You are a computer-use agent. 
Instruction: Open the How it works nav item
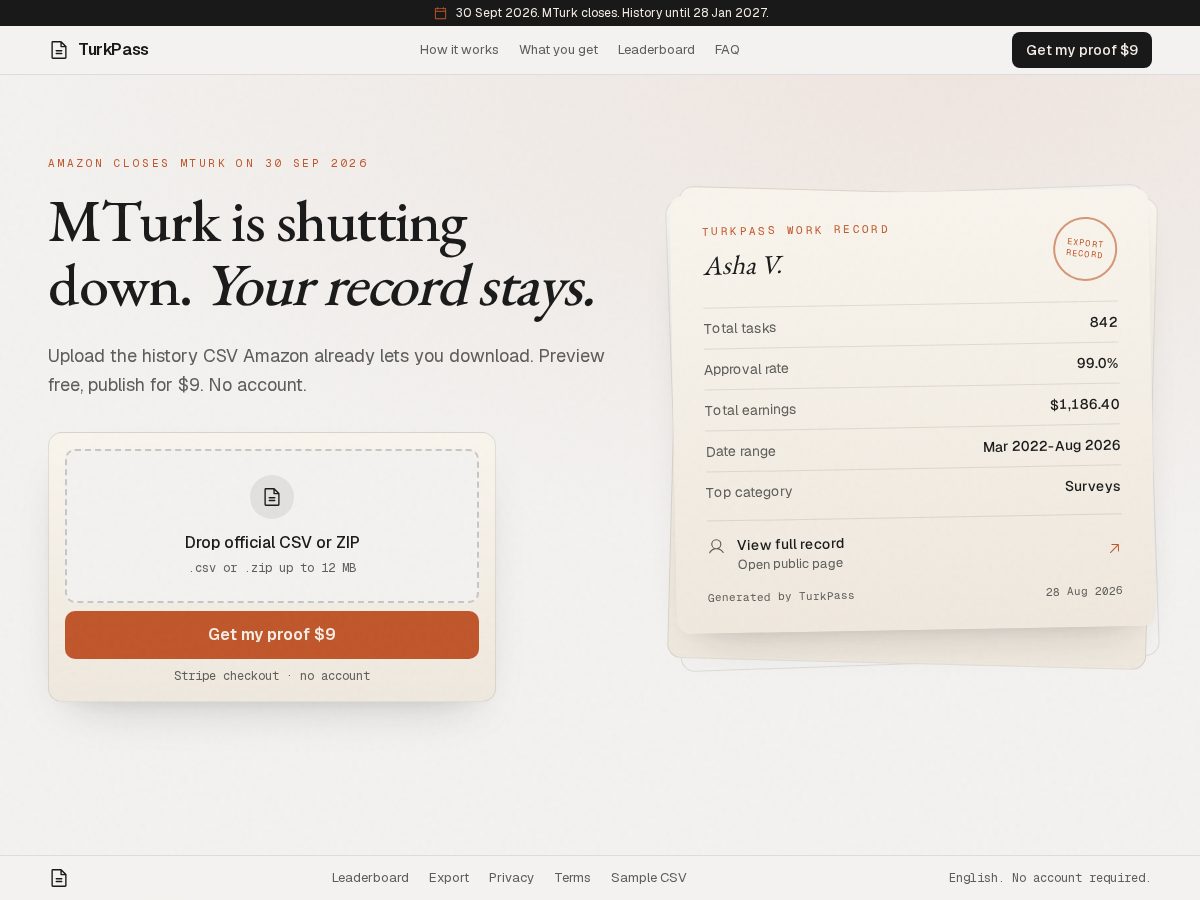point(459,50)
